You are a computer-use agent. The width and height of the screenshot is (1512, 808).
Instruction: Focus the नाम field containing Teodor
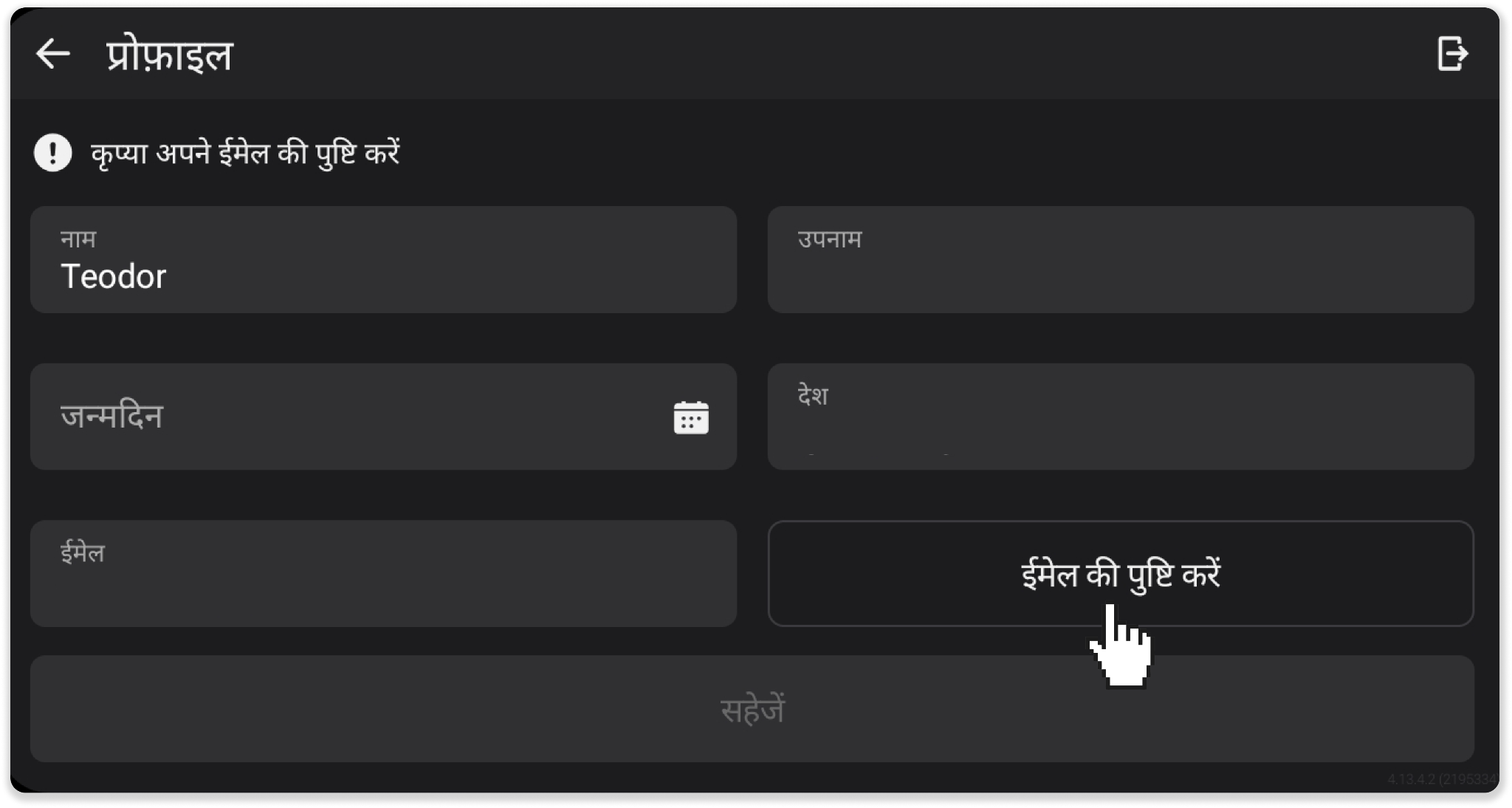[383, 259]
